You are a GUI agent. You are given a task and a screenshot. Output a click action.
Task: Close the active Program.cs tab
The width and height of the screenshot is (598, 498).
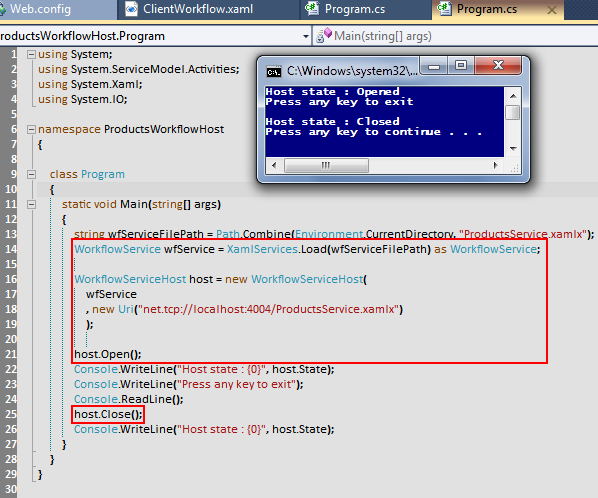click(x=551, y=10)
